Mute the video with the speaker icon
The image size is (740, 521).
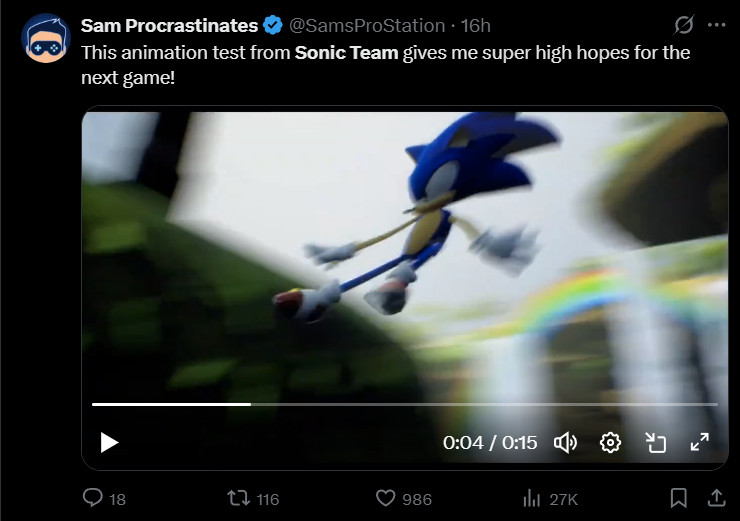point(565,443)
